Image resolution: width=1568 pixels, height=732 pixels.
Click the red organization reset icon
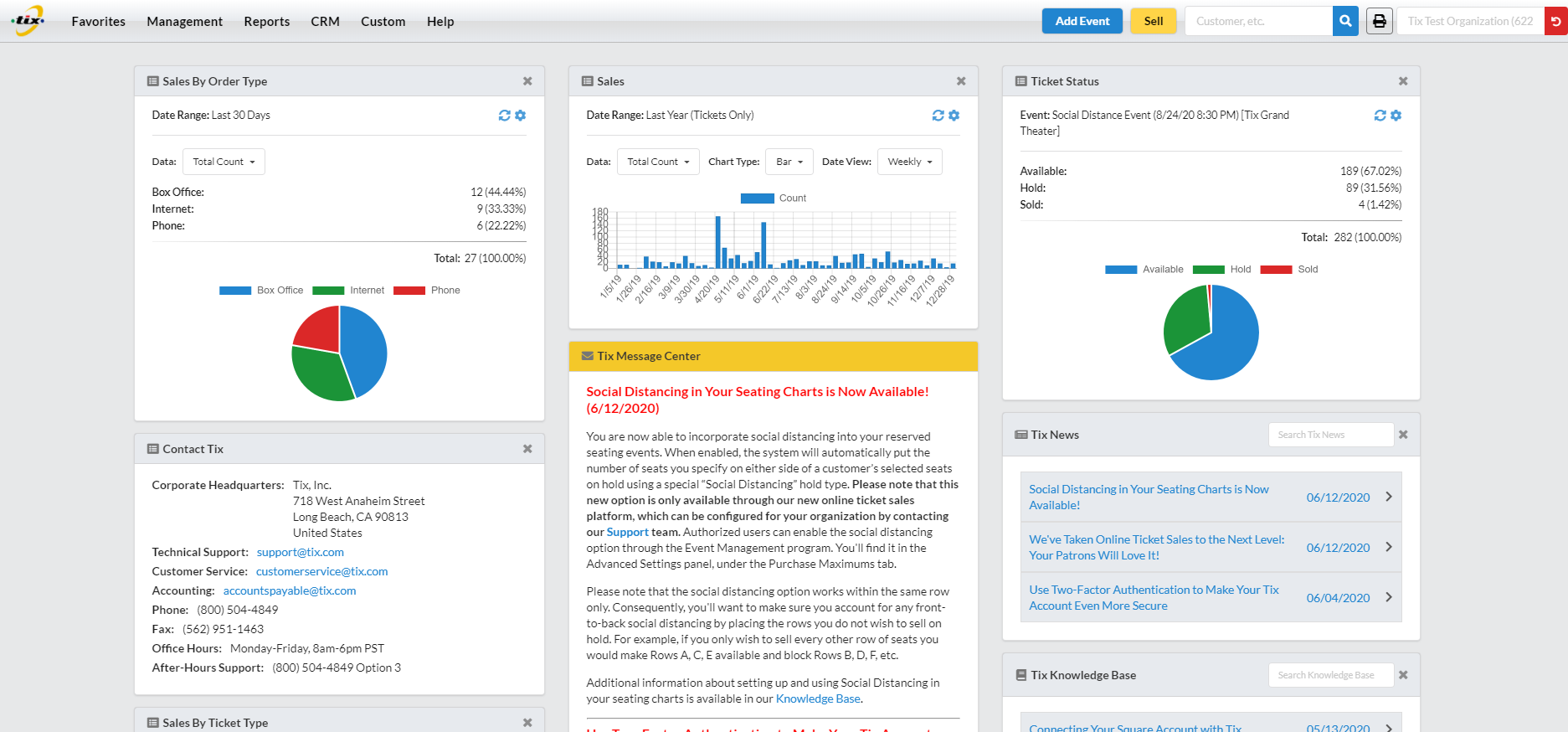click(x=1555, y=21)
